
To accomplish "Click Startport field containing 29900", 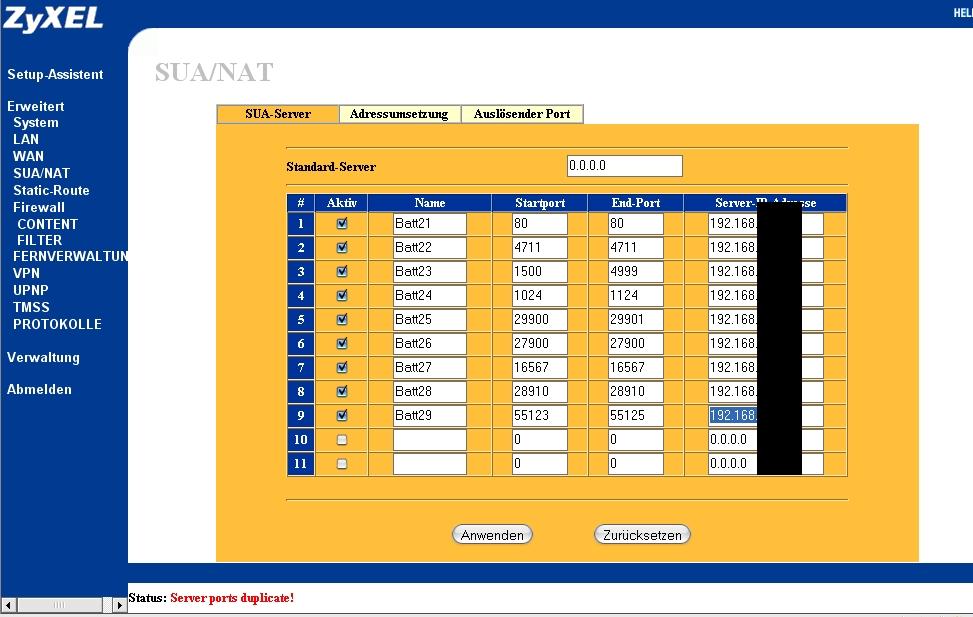I will point(539,320).
